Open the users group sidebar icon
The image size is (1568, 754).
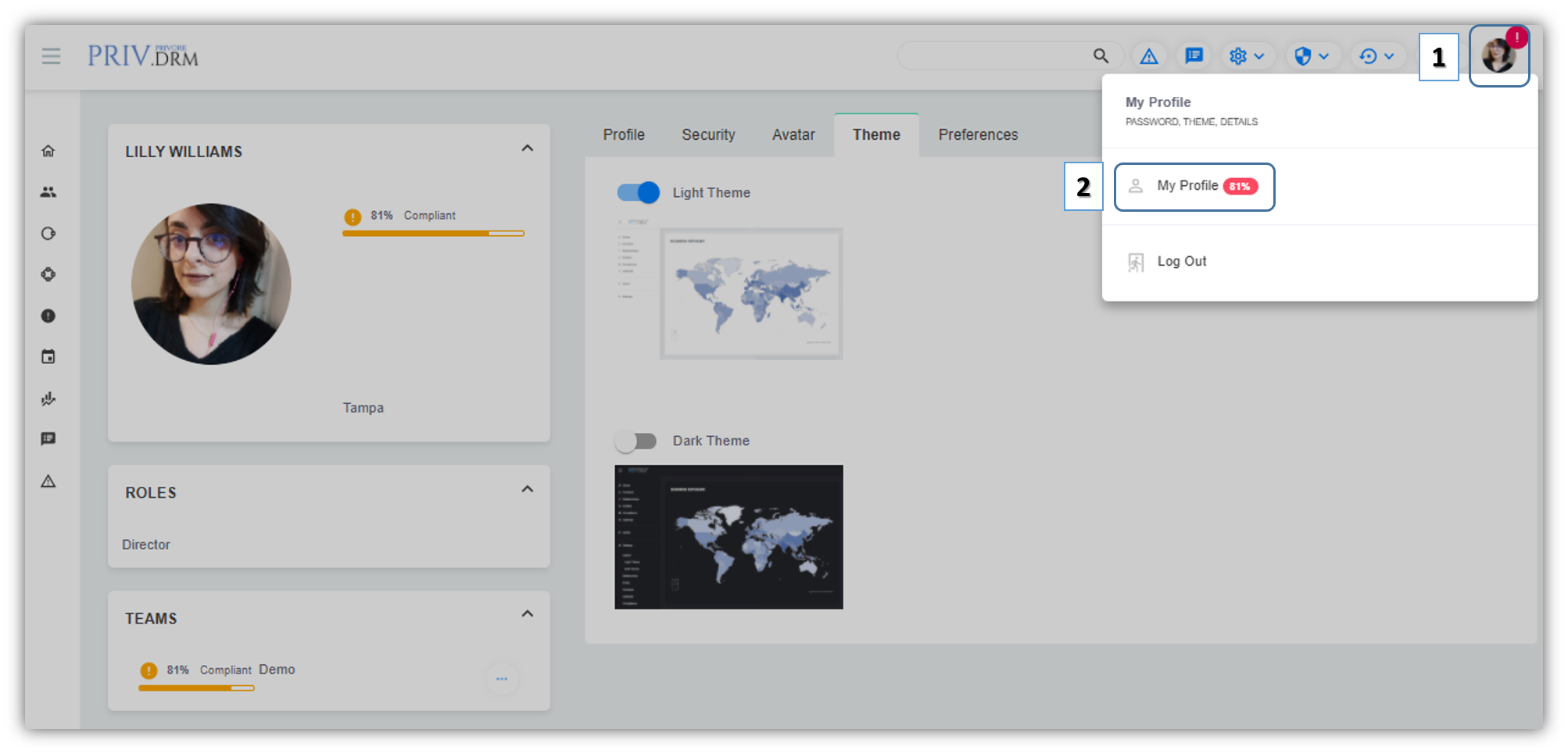tap(48, 192)
